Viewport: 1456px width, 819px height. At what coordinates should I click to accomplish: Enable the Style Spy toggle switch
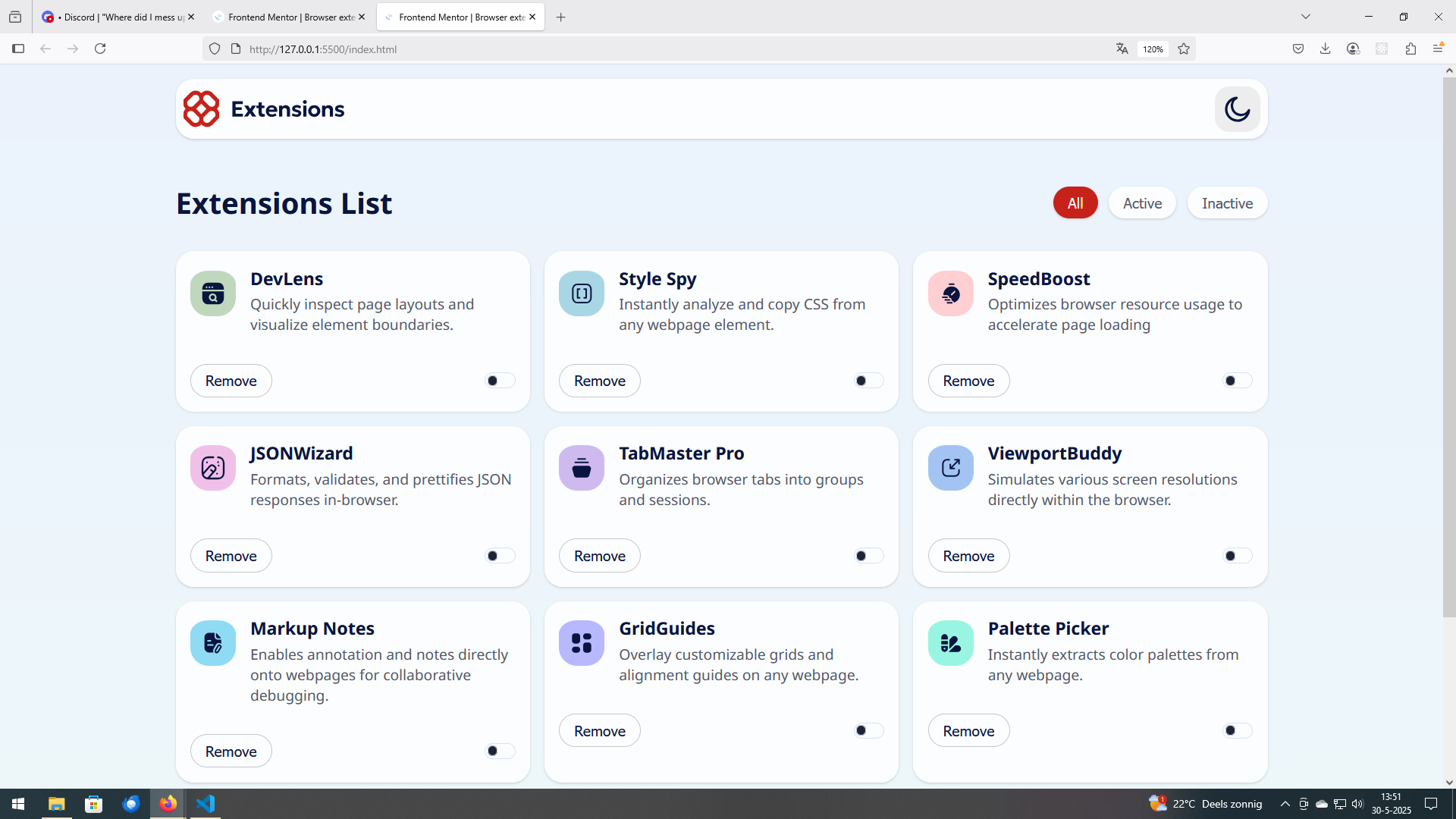click(868, 381)
